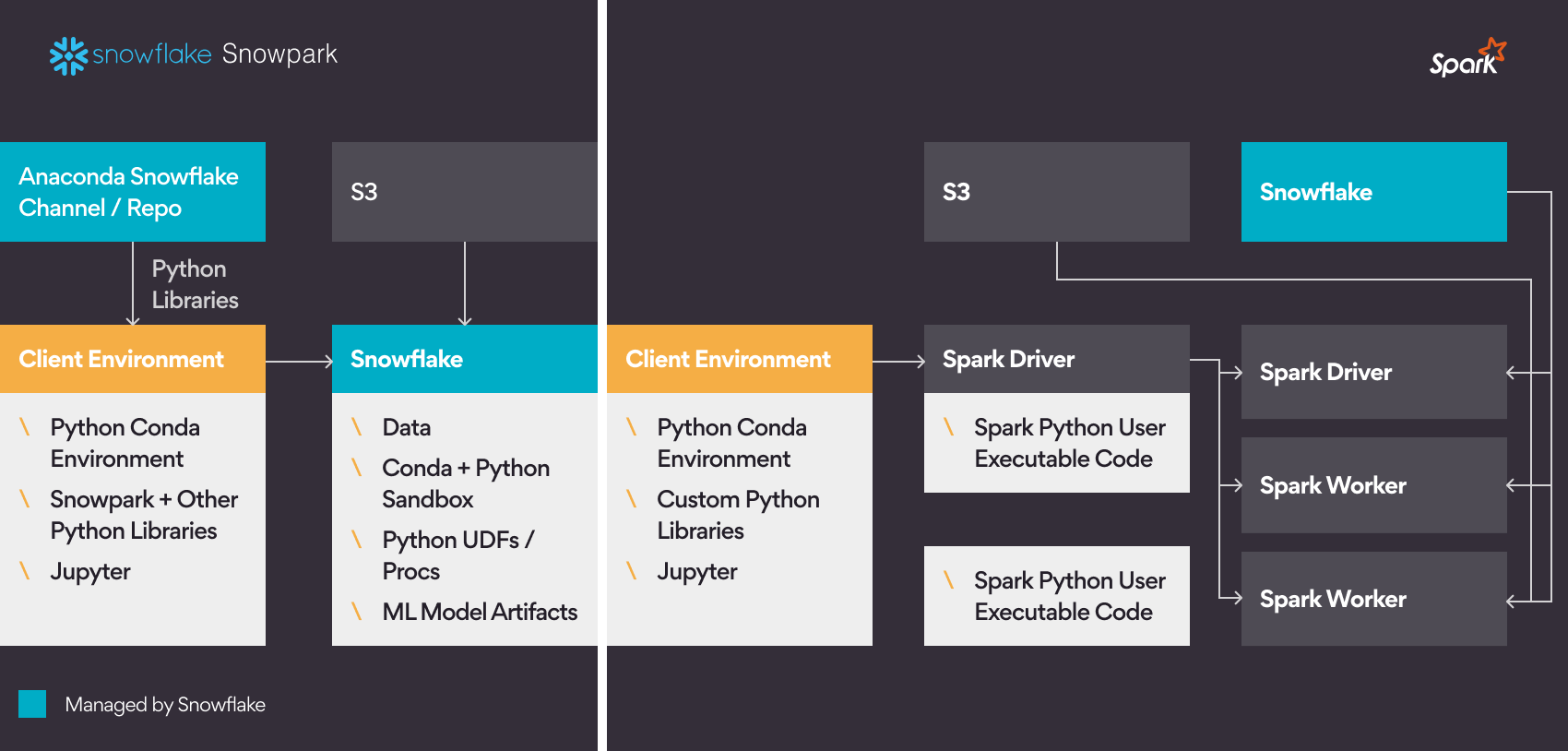Select the Client Environment header in Spark diagram
Viewport: 1568px width, 751px height.
(x=739, y=359)
